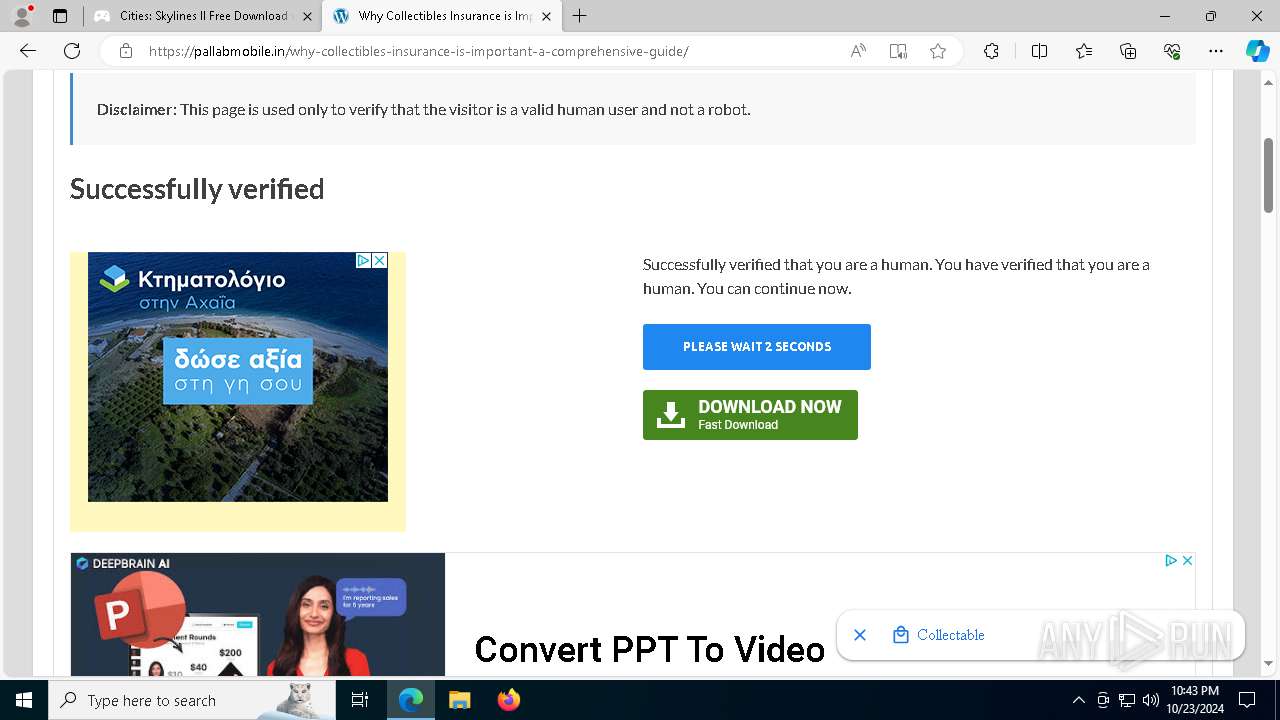This screenshot has width=1280, height=720.
Task: Open the profile avatar icon
Action: [x=22, y=16]
